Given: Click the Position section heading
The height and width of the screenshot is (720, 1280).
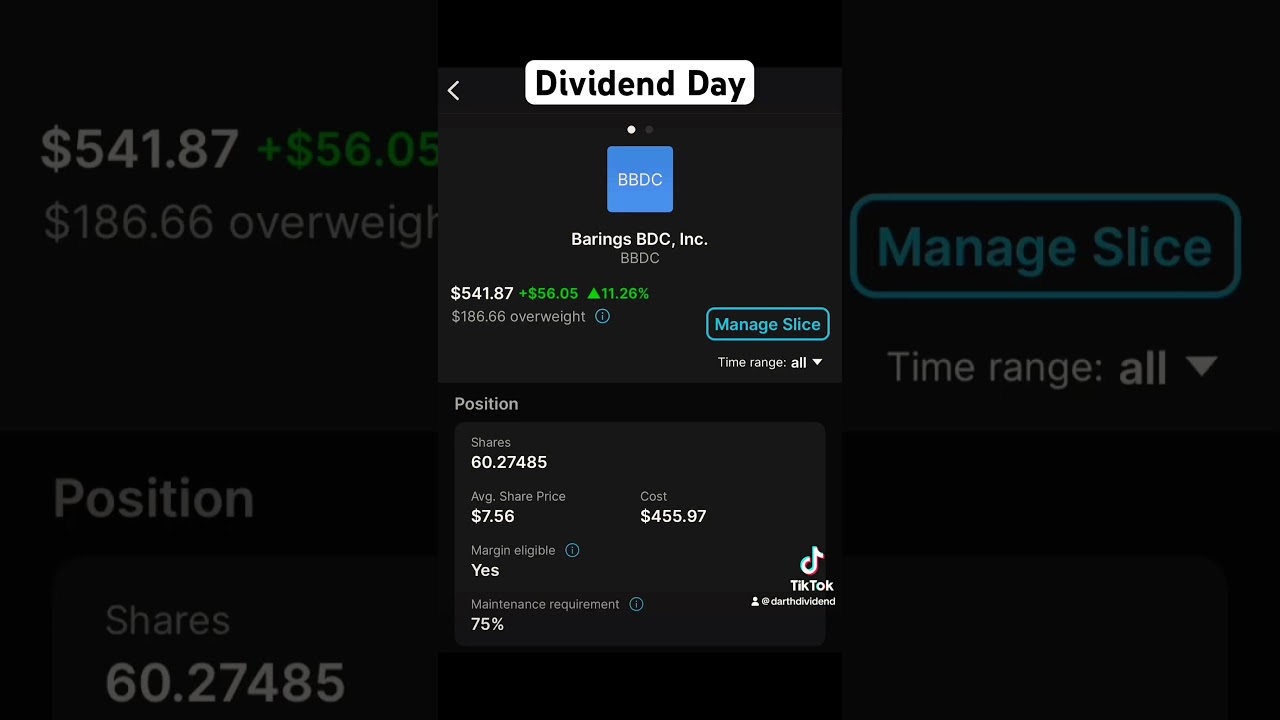Looking at the screenshot, I should pos(486,404).
